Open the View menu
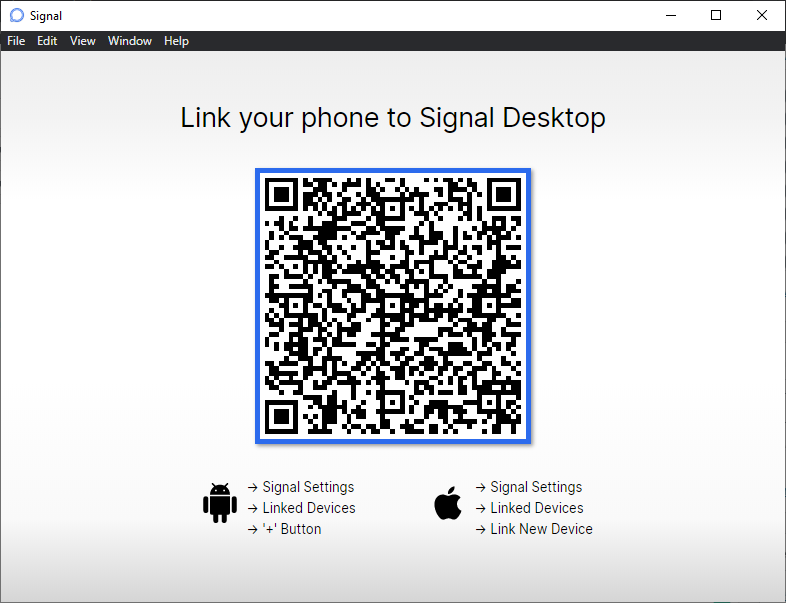Image resolution: width=786 pixels, height=603 pixels. tap(83, 41)
